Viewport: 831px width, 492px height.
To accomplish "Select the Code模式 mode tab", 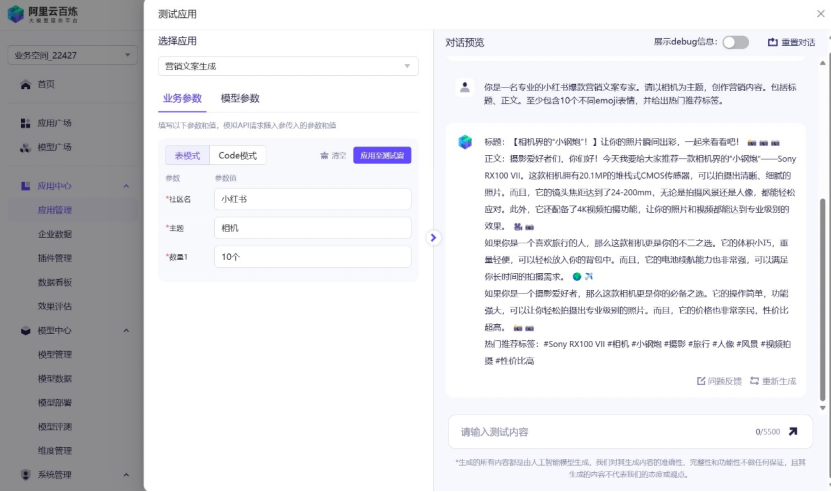I will click(x=237, y=155).
